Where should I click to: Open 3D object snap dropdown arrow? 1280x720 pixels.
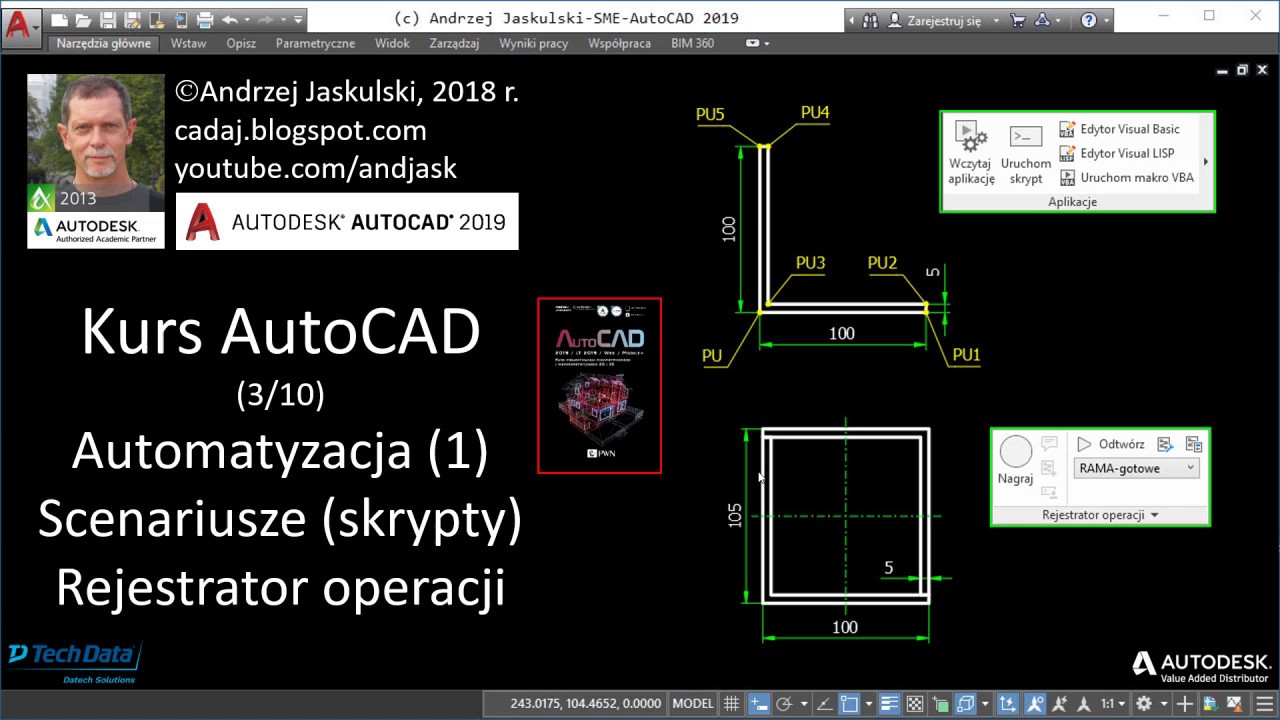[x=985, y=704]
